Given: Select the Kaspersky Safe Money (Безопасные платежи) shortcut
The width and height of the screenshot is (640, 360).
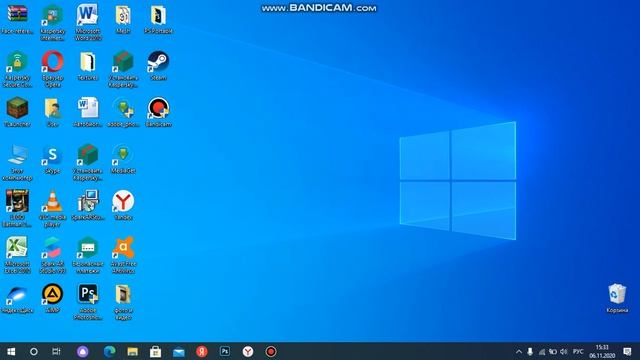Looking at the screenshot, I should coord(88,256).
